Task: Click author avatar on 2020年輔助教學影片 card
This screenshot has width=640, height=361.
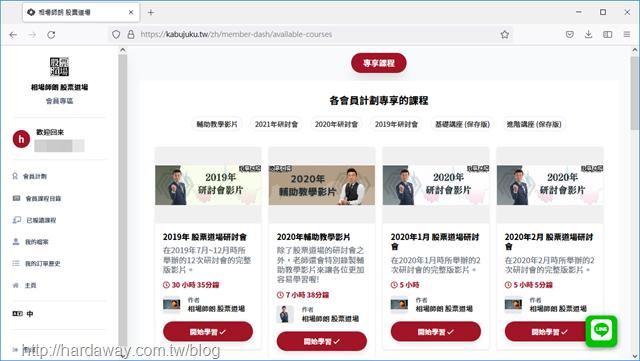Action: click(x=285, y=314)
